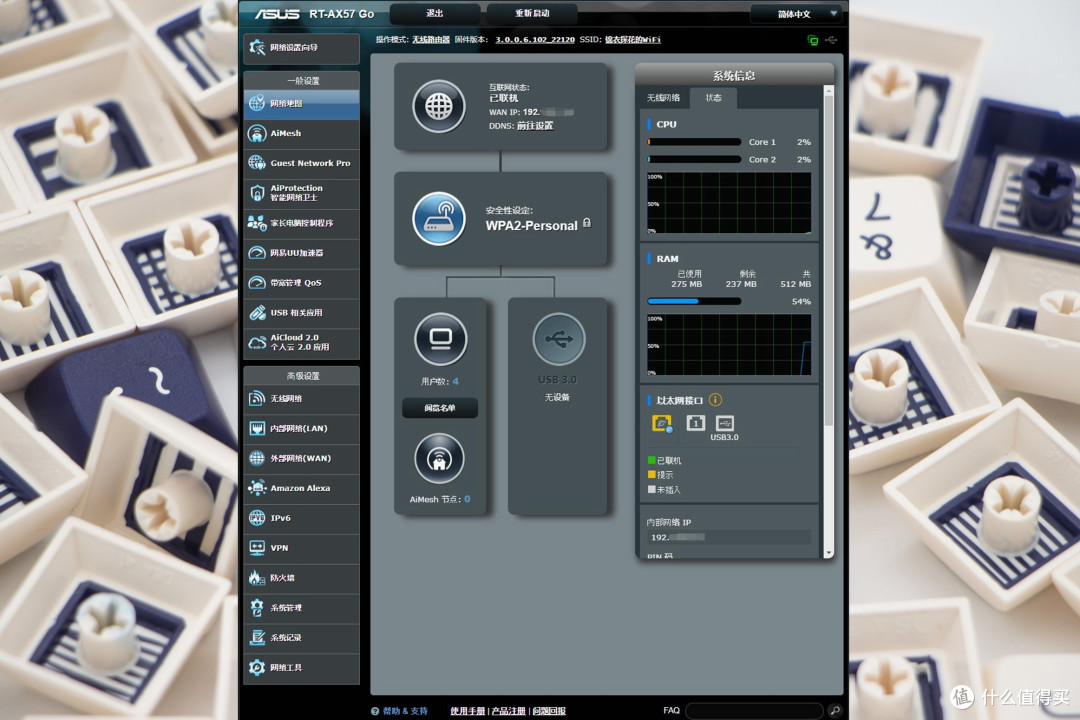Click the wireless router security icon

439,219
